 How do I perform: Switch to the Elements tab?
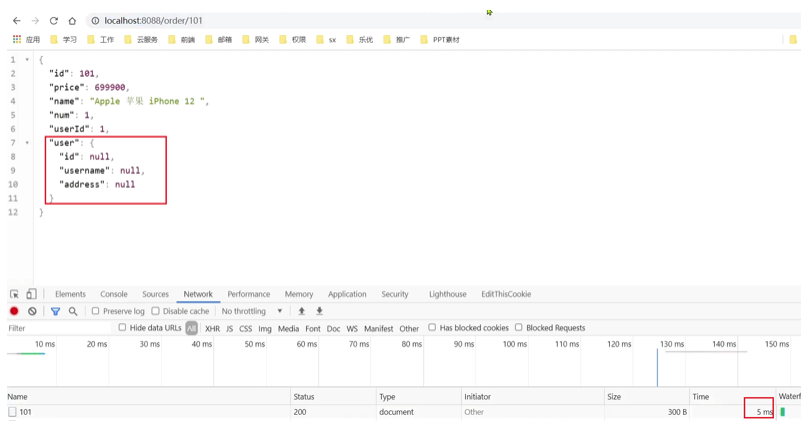coord(70,294)
